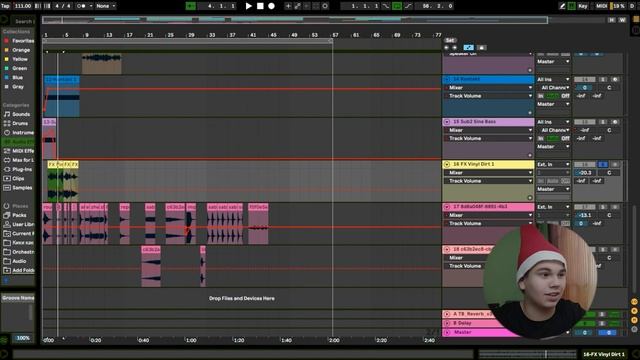Toggle Automation Mode button near Set
Viewport: 640px width, 360px height.
[x=469, y=48]
